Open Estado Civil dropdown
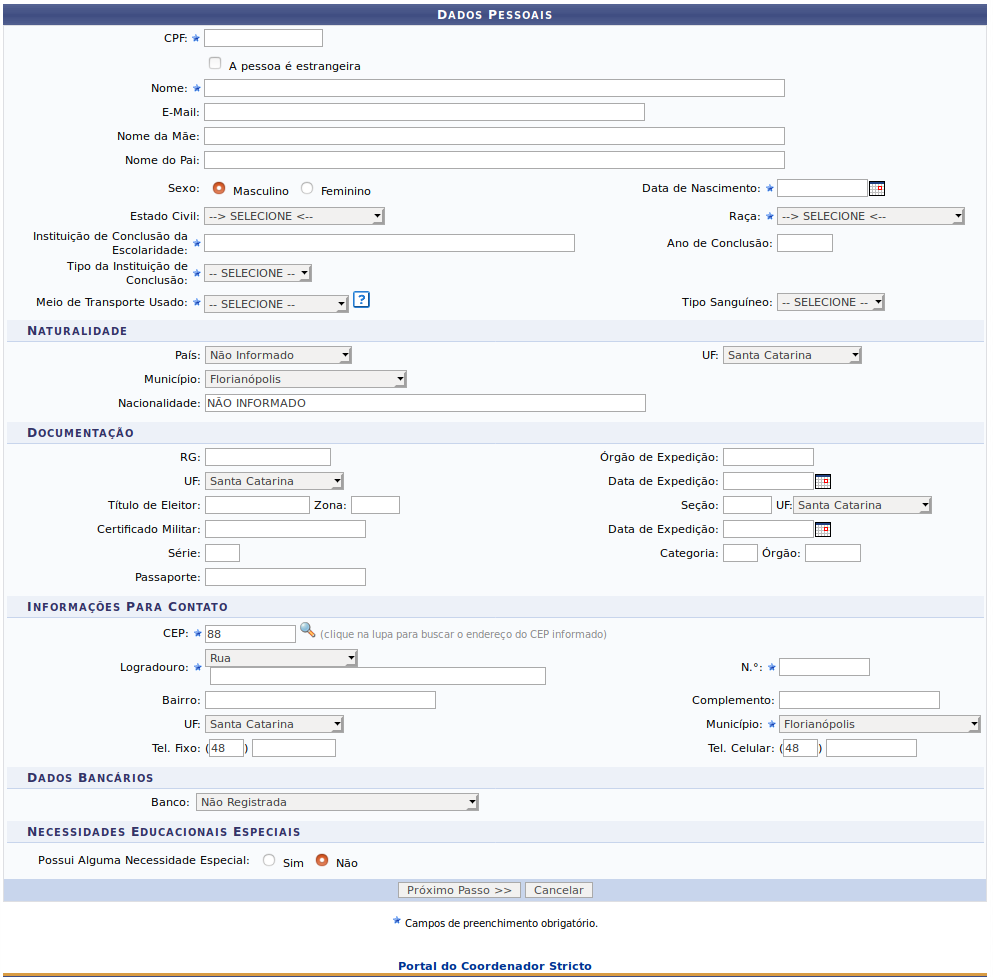The image size is (993, 977). tap(294, 216)
